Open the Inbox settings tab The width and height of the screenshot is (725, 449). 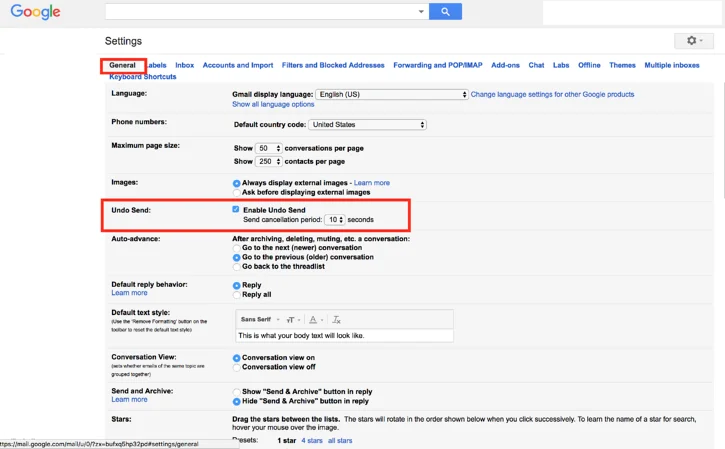click(x=184, y=65)
